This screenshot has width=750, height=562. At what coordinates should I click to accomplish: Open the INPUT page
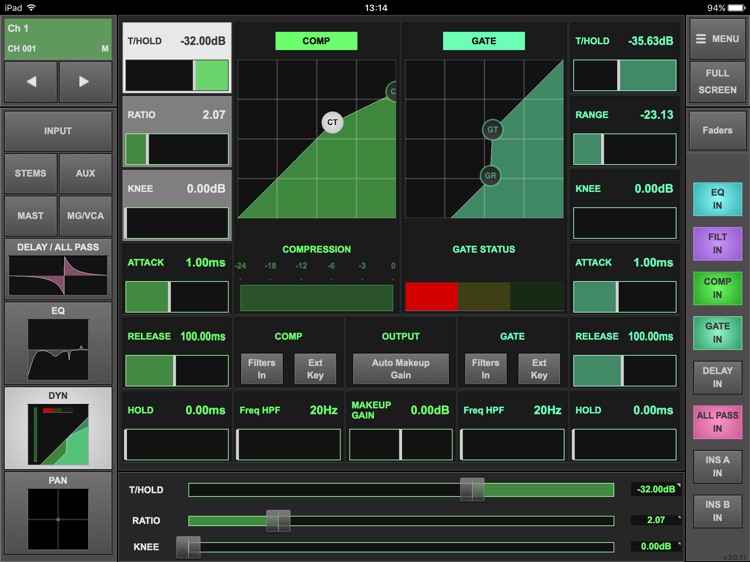point(58,131)
